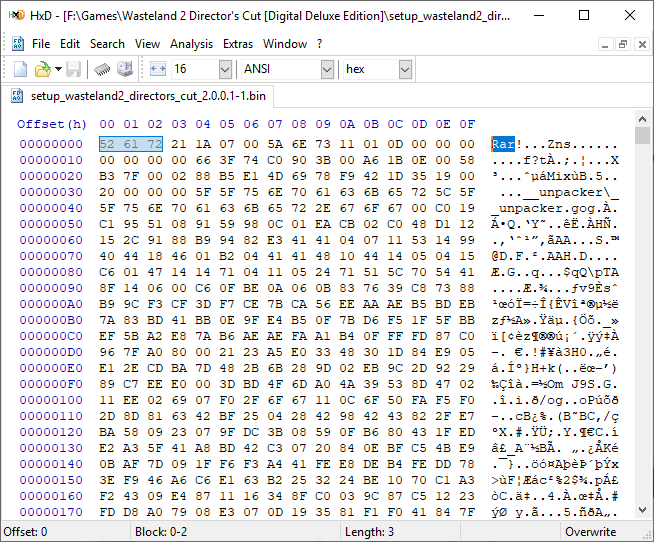Click the adapt bytes per row icon
The image size is (654, 542).
(x=158, y=69)
